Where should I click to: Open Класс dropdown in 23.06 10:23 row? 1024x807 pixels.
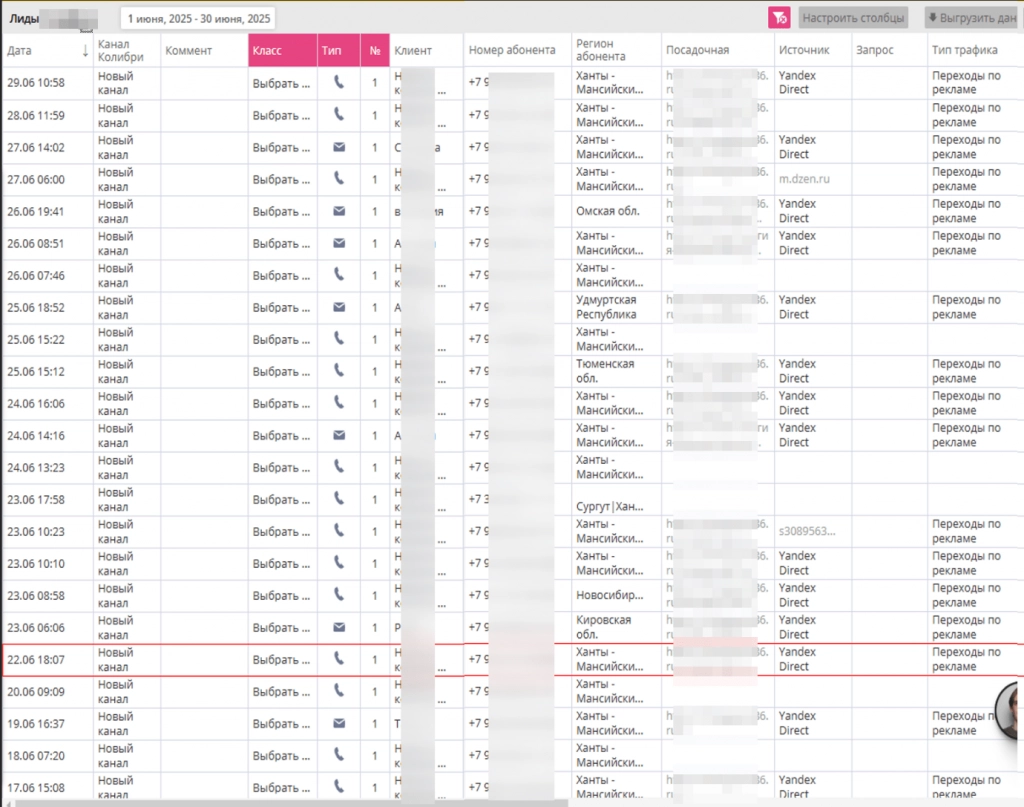point(281,531)
